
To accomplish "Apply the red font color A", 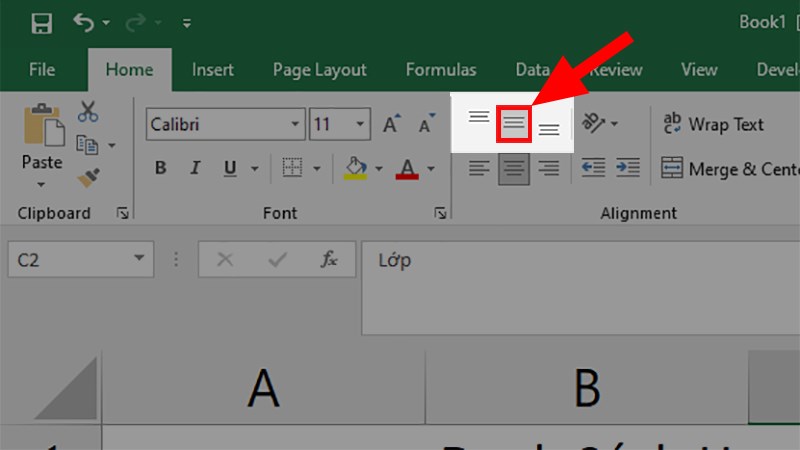I will [x=407, y=168].
